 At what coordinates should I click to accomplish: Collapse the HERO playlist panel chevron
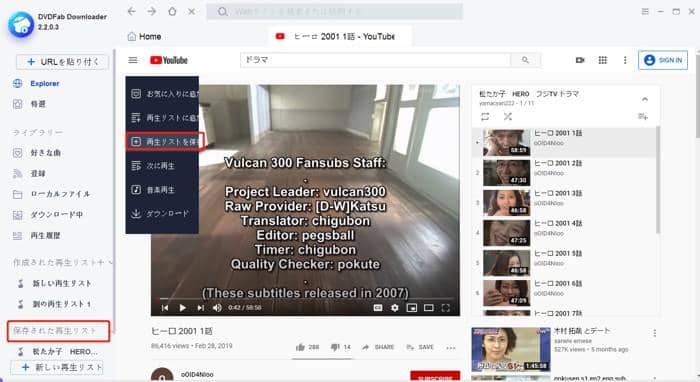[x=645, y=99]
